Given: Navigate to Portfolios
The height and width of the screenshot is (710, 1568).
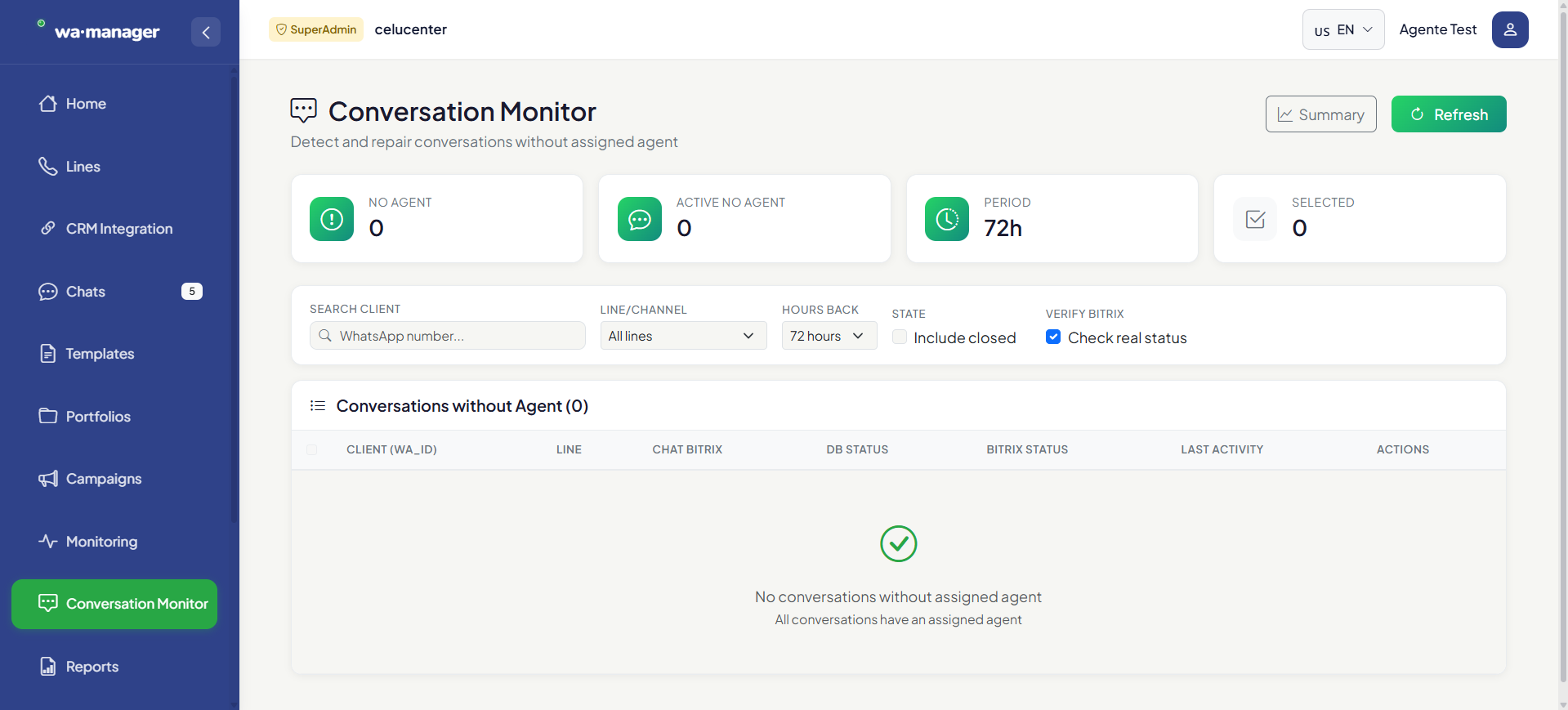Looking at the screenshot, I should (x=114, y=417).
